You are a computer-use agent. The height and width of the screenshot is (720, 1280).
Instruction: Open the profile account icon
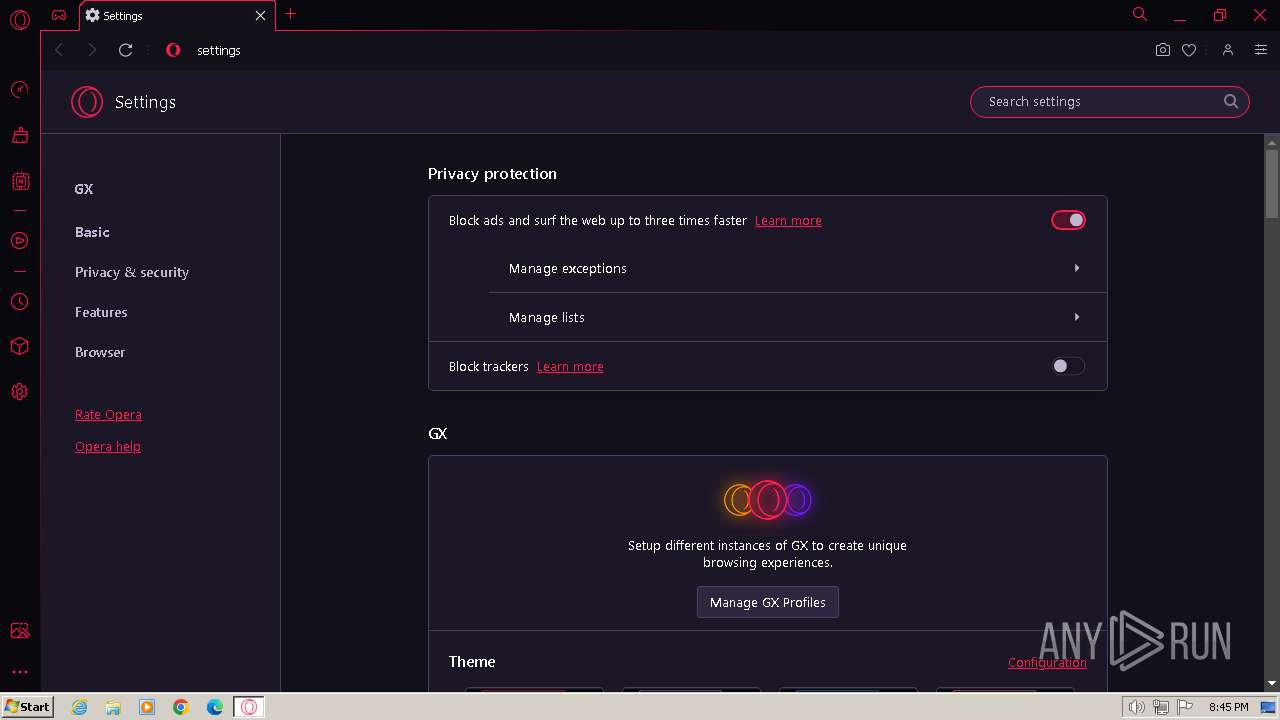(x=1228, y=50)
